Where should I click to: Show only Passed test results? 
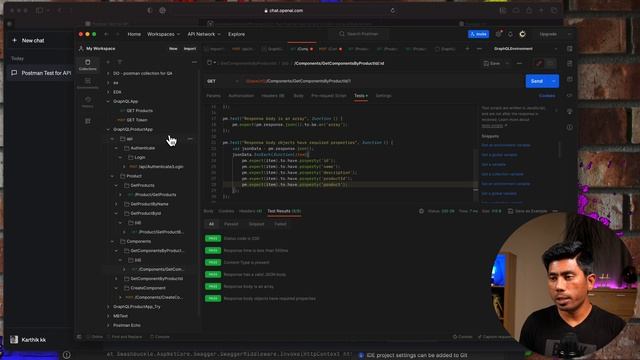tap(231, 224)
